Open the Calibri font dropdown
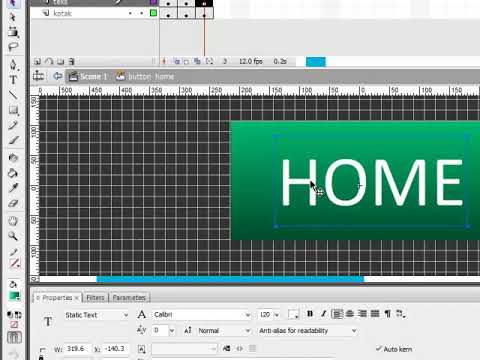The width and height of the screenshot is (480, 360). [202, 315]
